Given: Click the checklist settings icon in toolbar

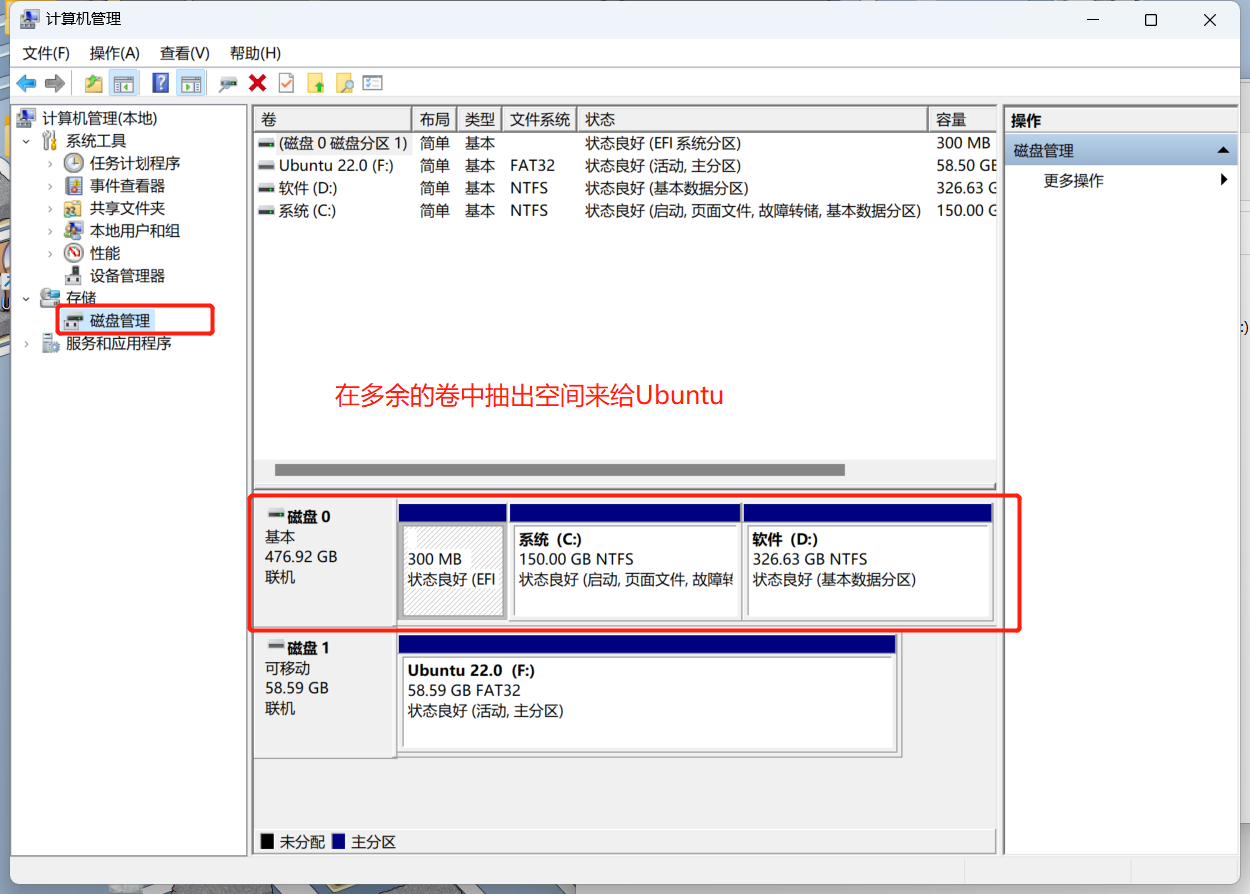Looking at the screenshot, I should [373, 83].
